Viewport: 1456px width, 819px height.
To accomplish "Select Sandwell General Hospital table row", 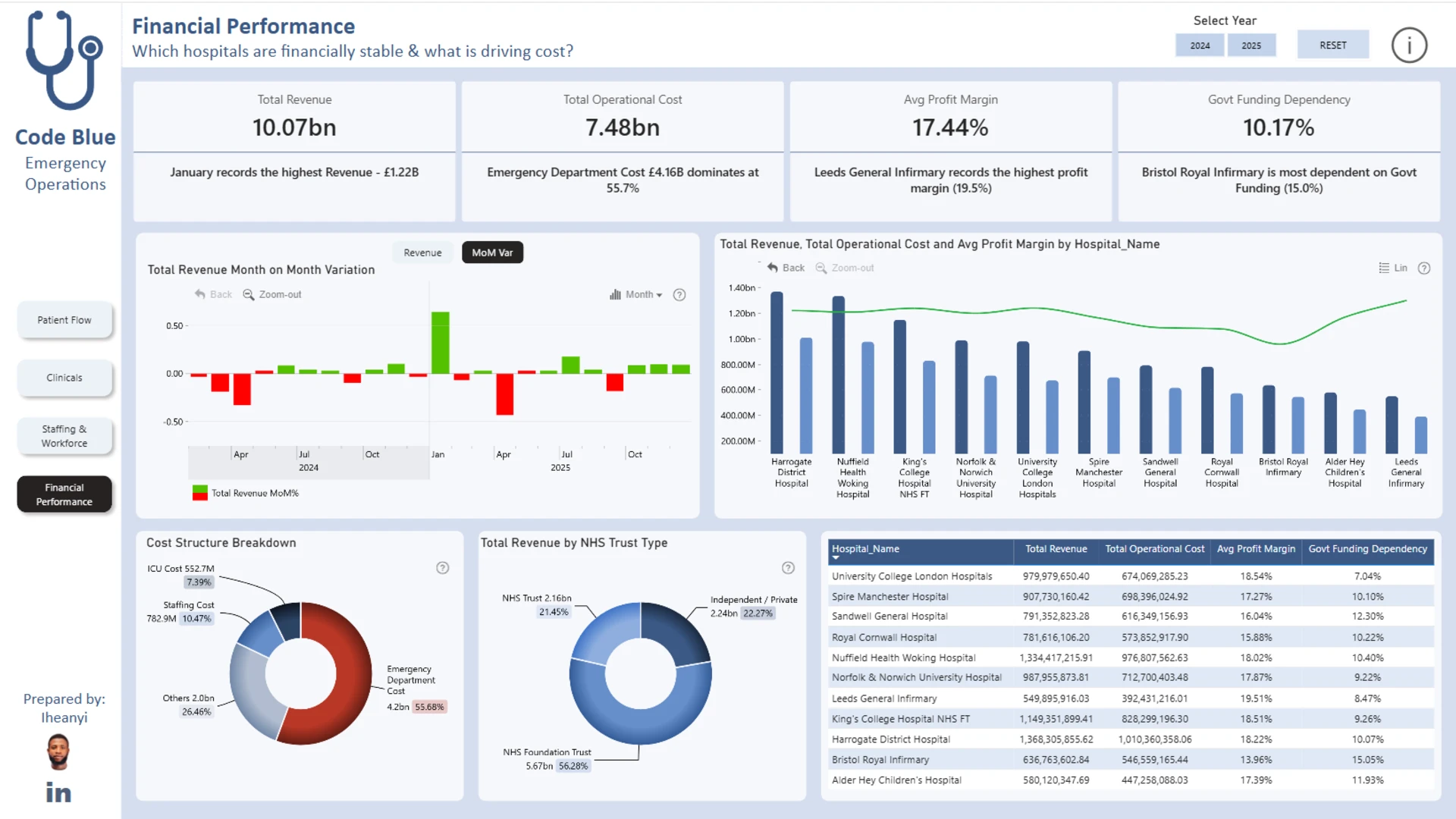I will pos(1131,617).
